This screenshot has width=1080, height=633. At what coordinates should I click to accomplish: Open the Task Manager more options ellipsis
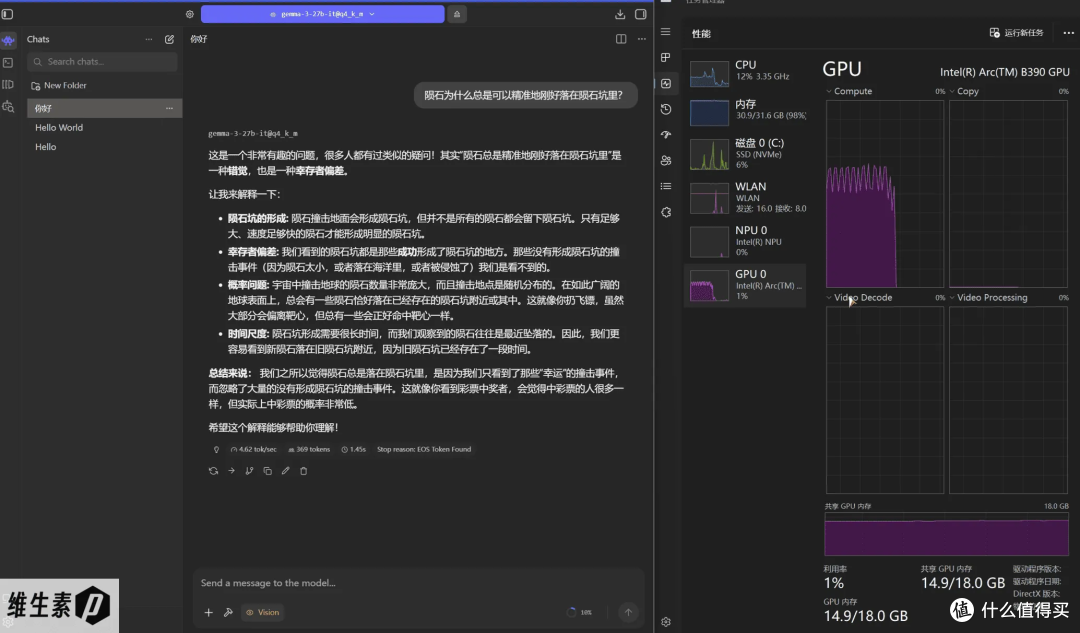[1068, 32]
